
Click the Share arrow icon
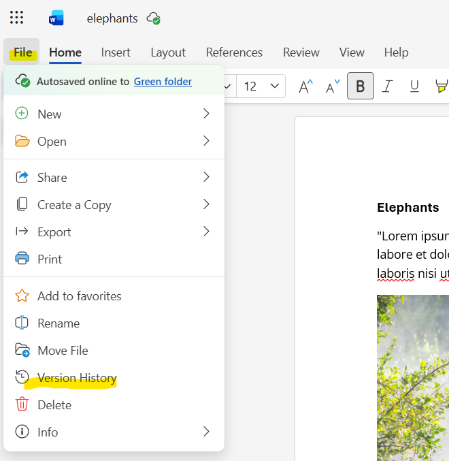[x=22, y=177]
